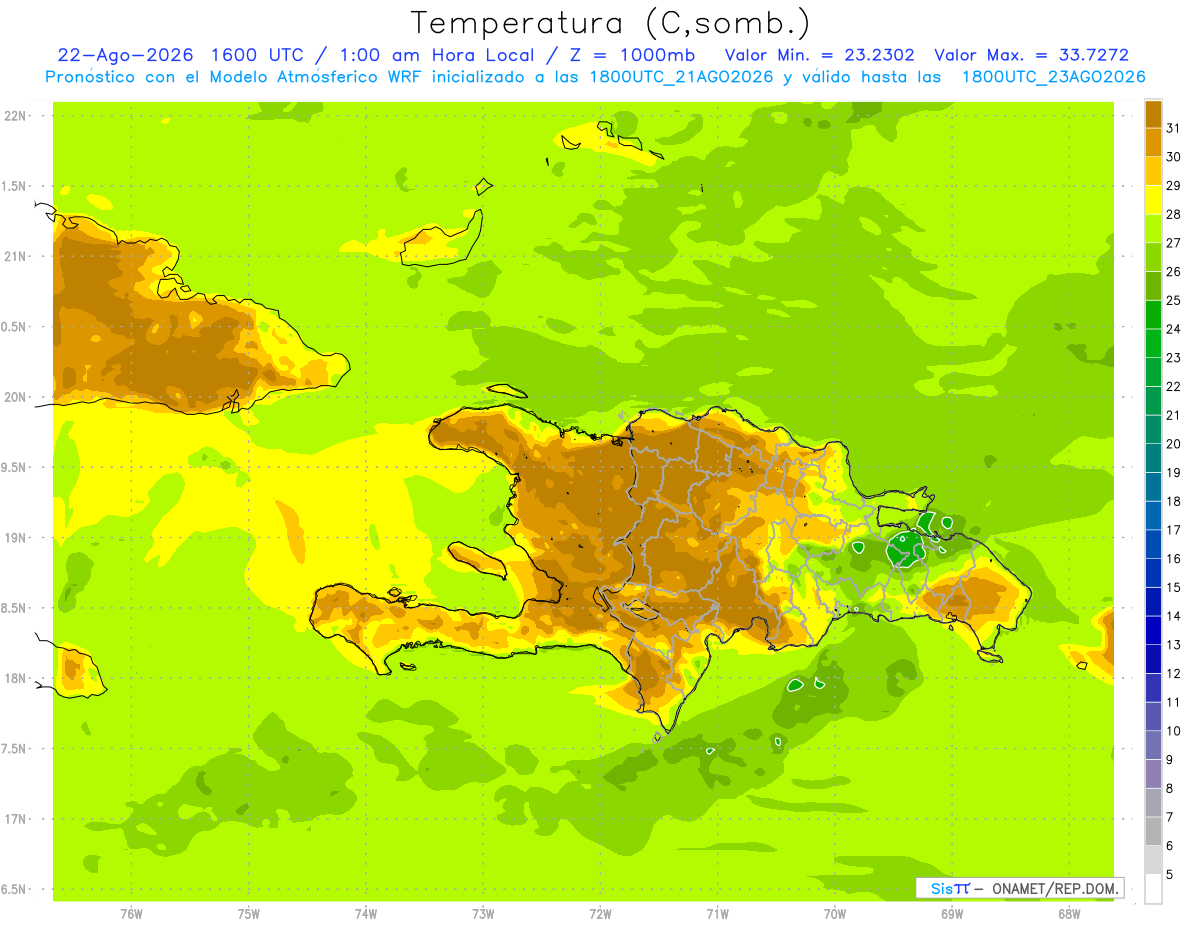Pick the blue legend band between 15 and 16

[x=1153, y=573]
